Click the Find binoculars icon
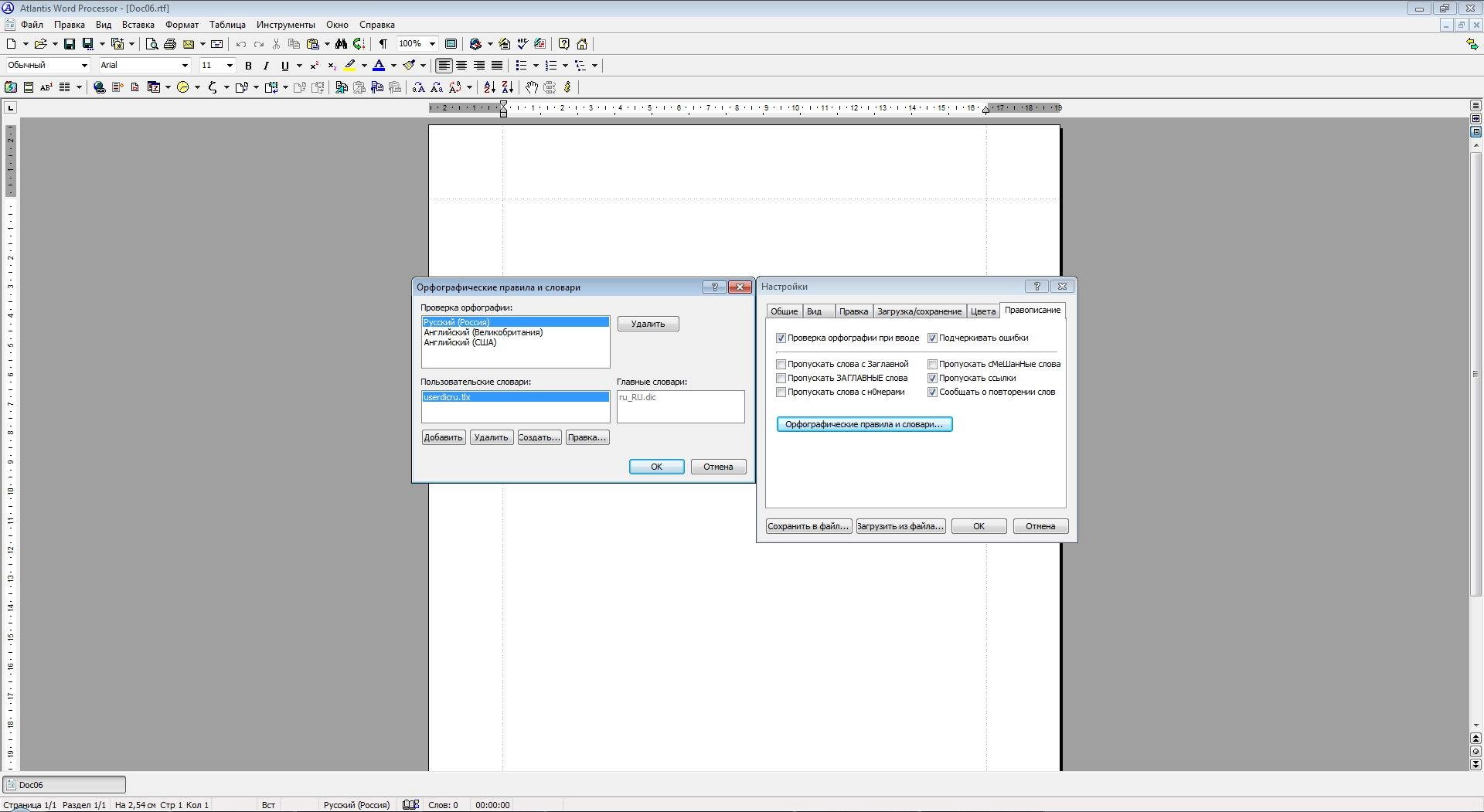The width and height of the screenshot is (1484, 812). [341, 44]
